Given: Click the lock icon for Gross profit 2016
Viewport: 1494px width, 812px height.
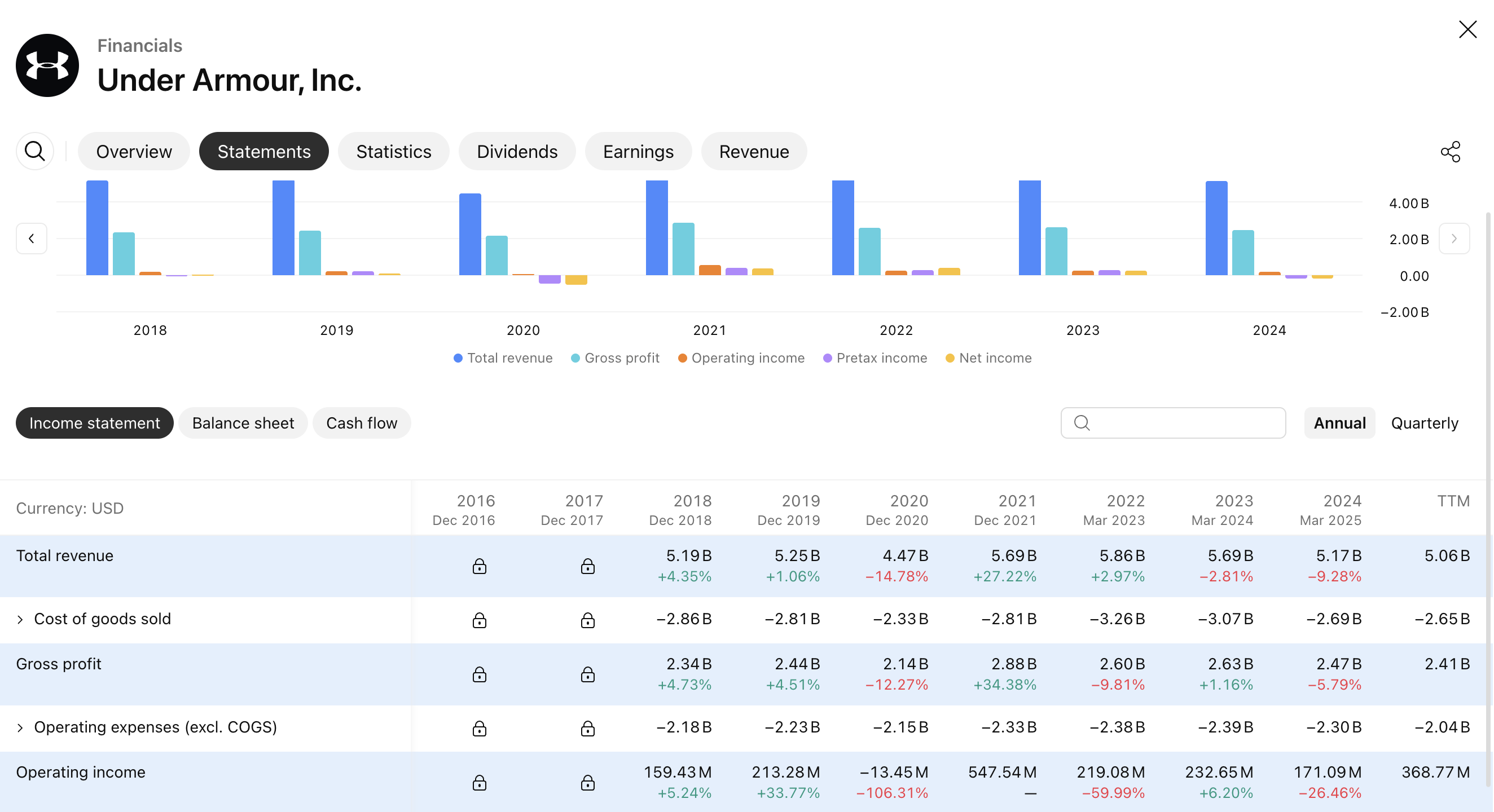Looking at the screenshot, I should coord(479,674).
